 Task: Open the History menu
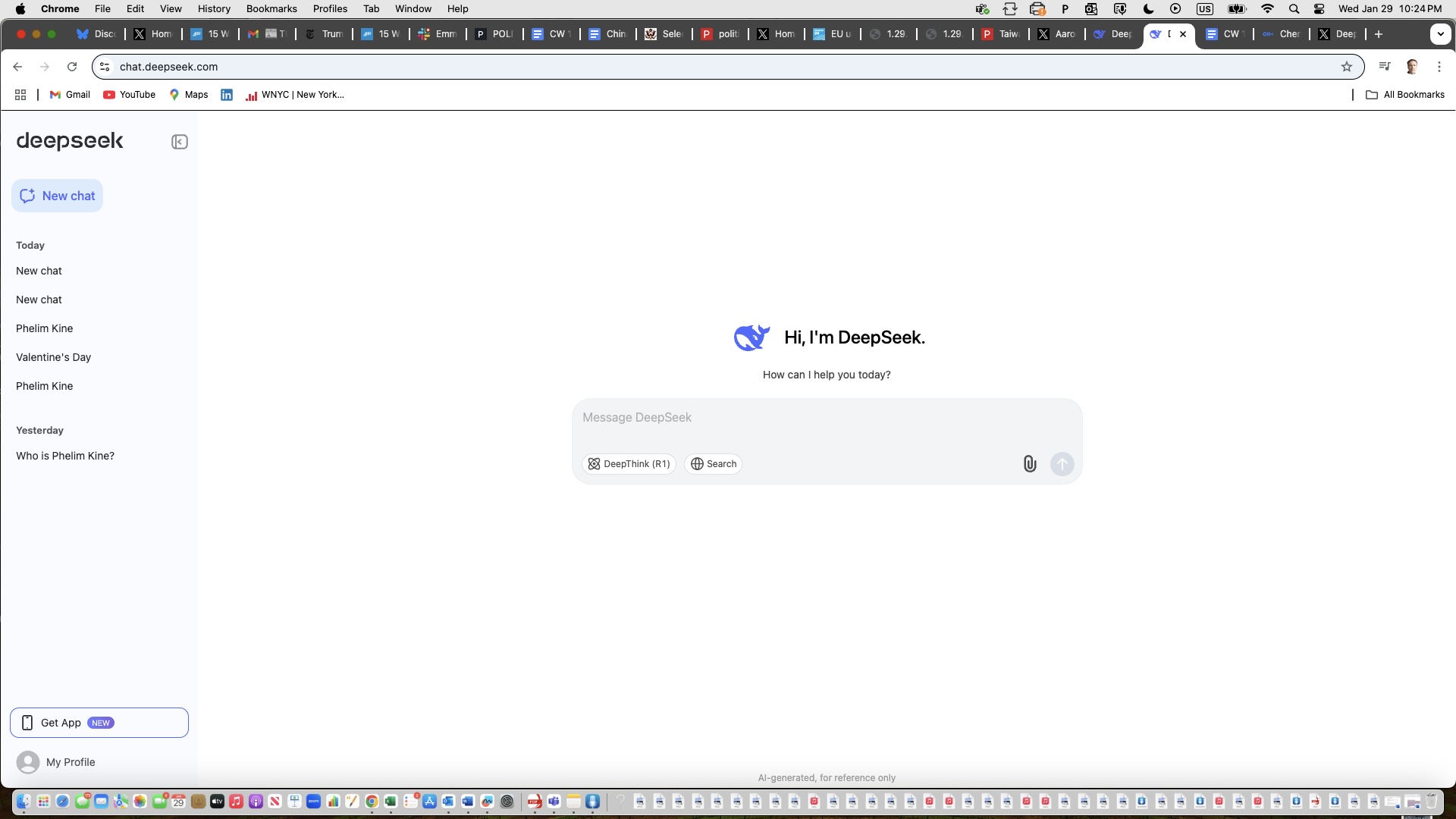pos(214,9)
